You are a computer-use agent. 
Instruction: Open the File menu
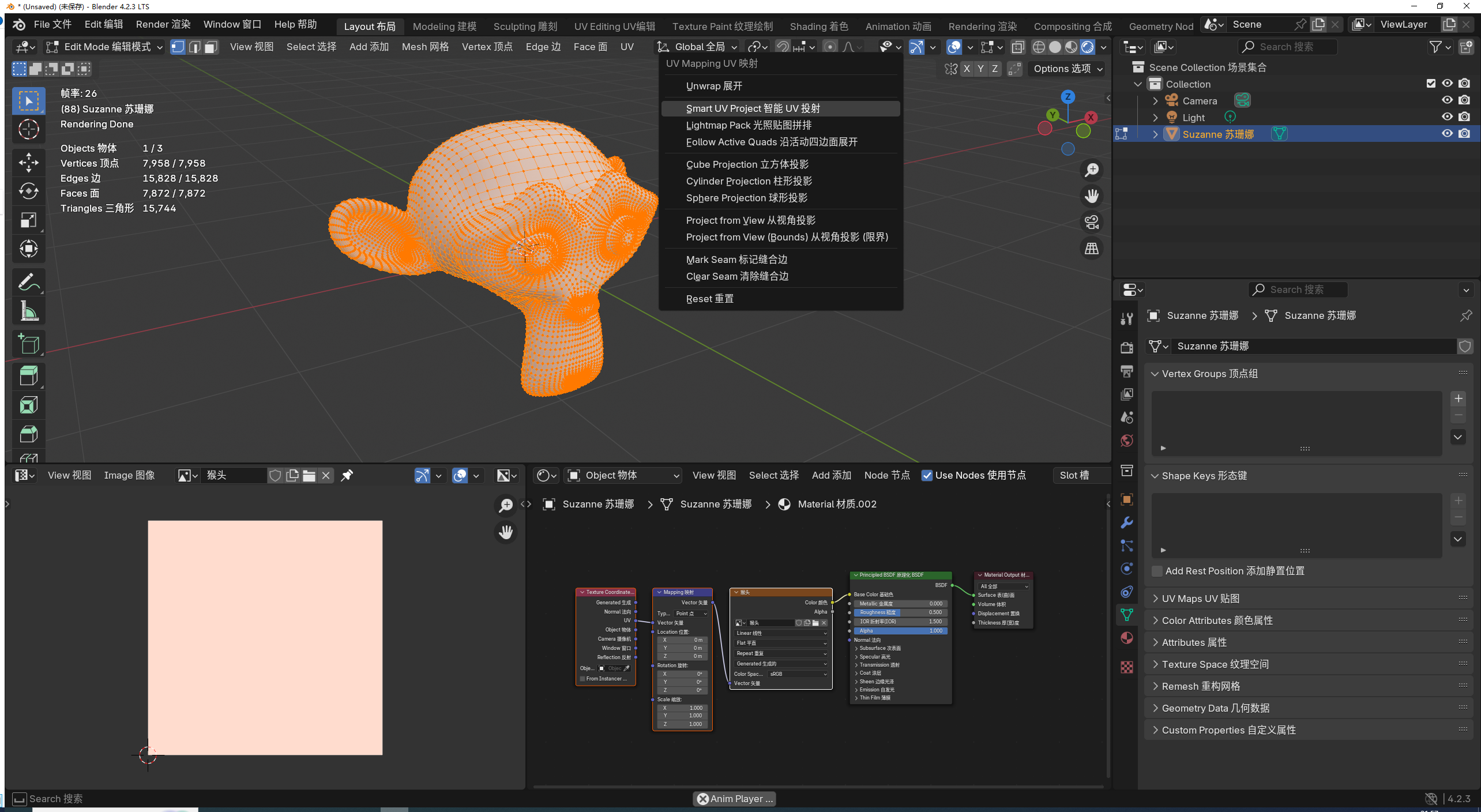click(x=52, y=24)
